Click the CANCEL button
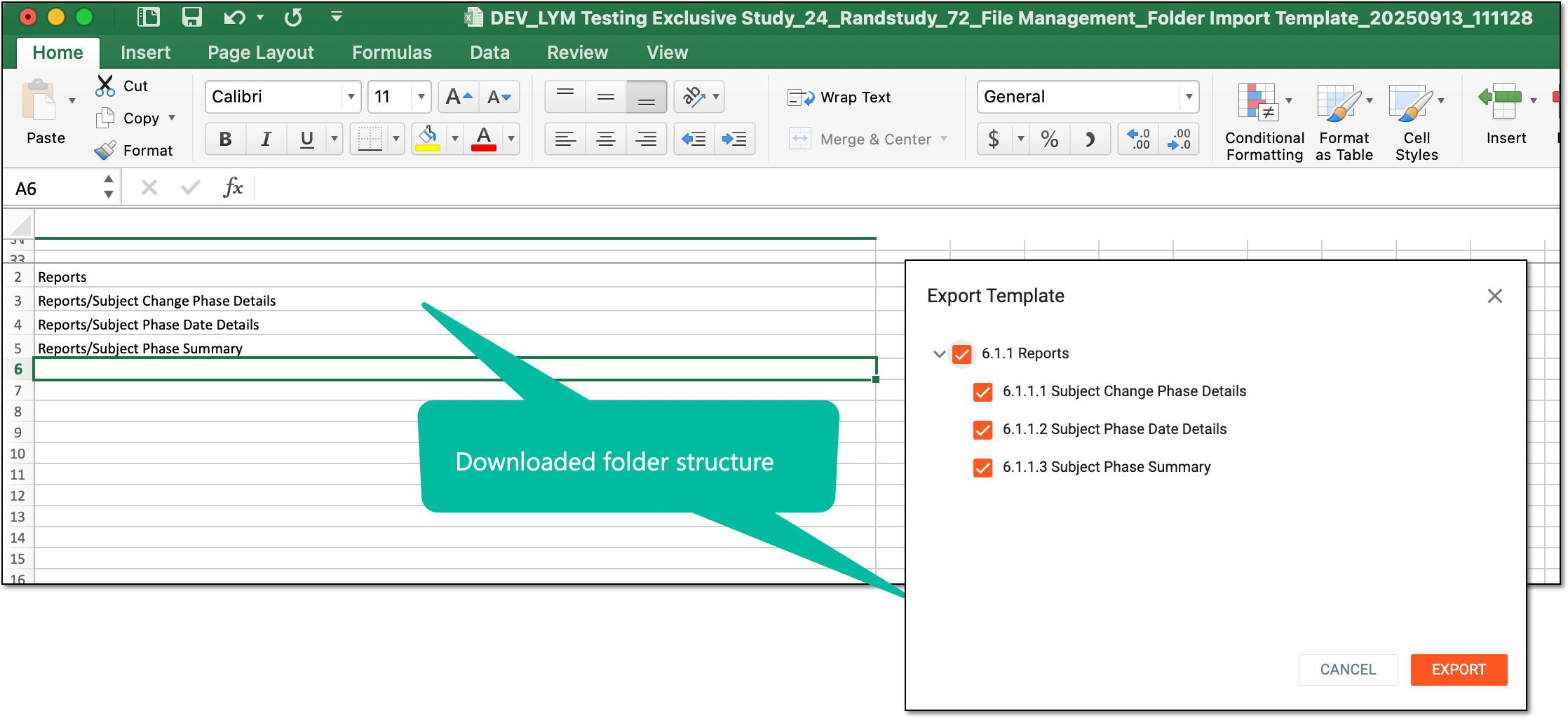The height and width of the screenshot is (718, 1568). pyautogui.click(x=1348, y=670)
